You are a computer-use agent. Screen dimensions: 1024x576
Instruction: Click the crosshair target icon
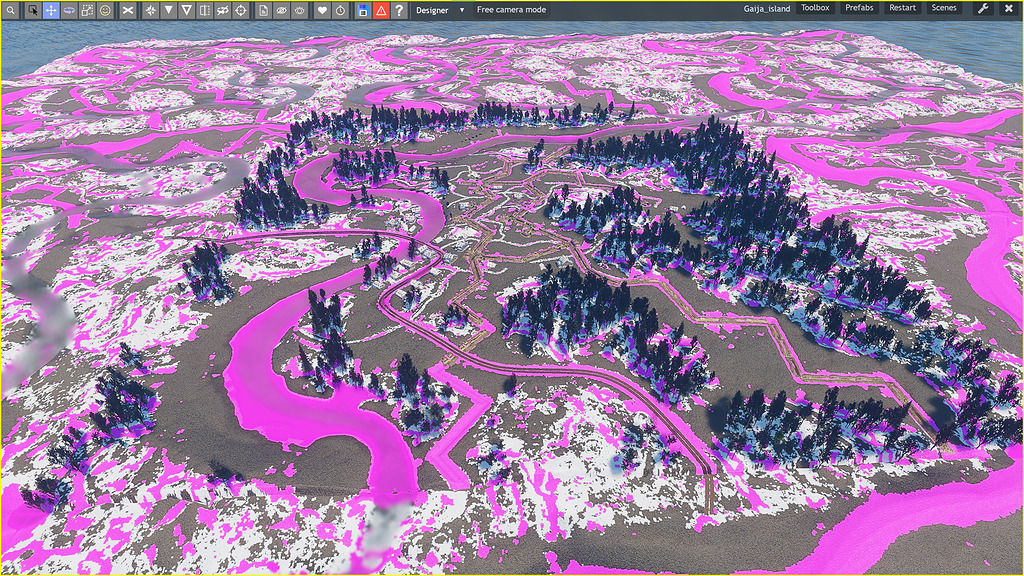coord(241,10)
